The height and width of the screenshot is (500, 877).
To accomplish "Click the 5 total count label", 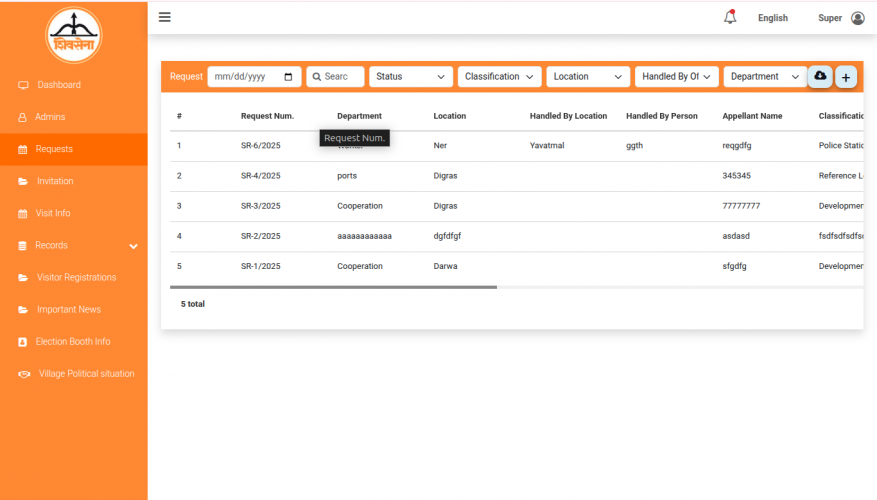I will pyautogui.click(x=192, y=304).
